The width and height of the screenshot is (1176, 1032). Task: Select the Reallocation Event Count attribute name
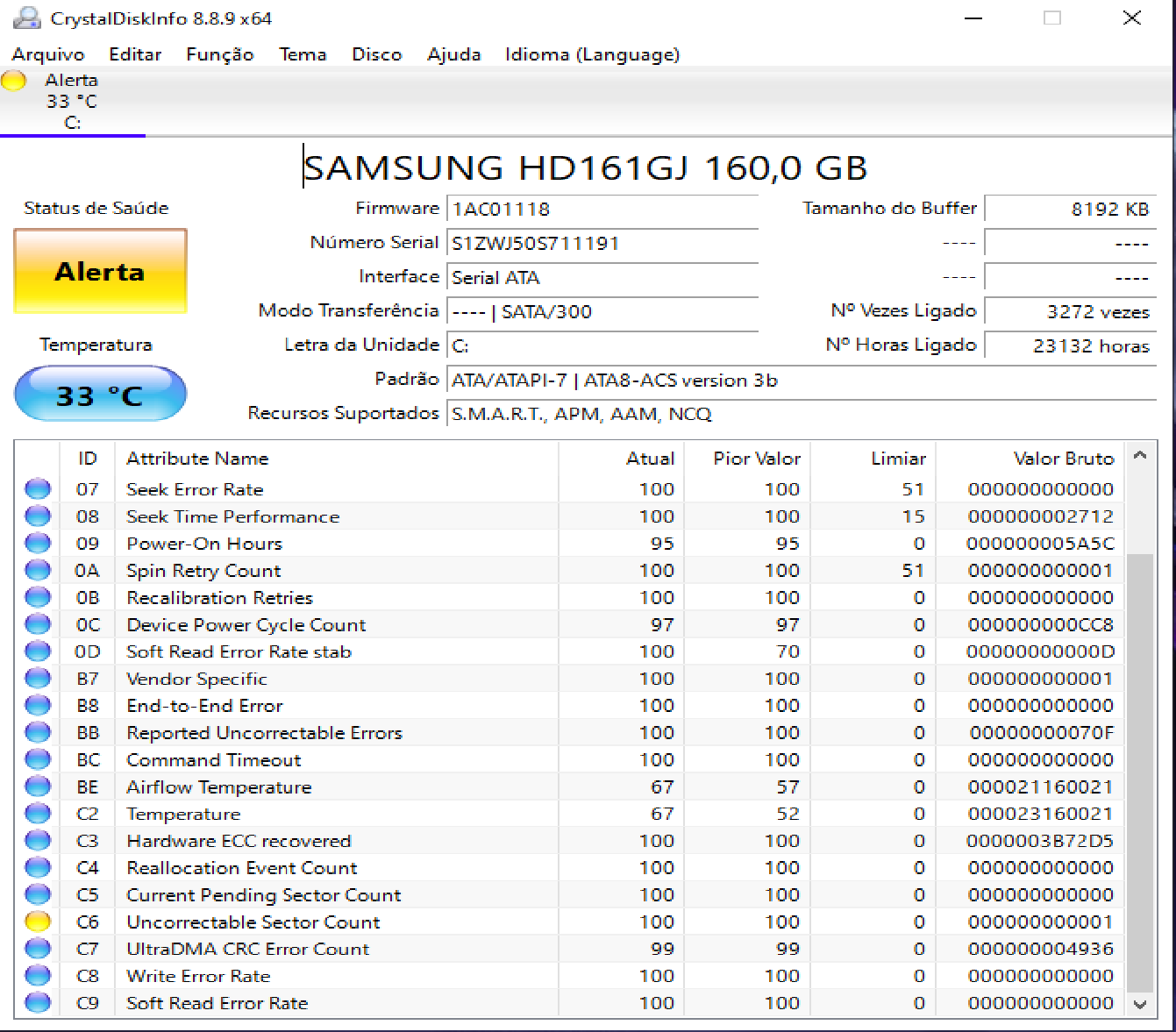pyautogui.click(x=242, y=868)
